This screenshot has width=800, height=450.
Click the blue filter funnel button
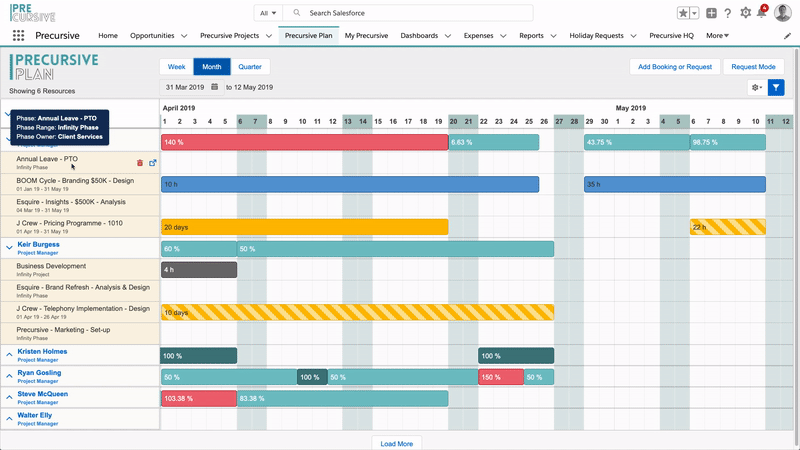point(776,88)
